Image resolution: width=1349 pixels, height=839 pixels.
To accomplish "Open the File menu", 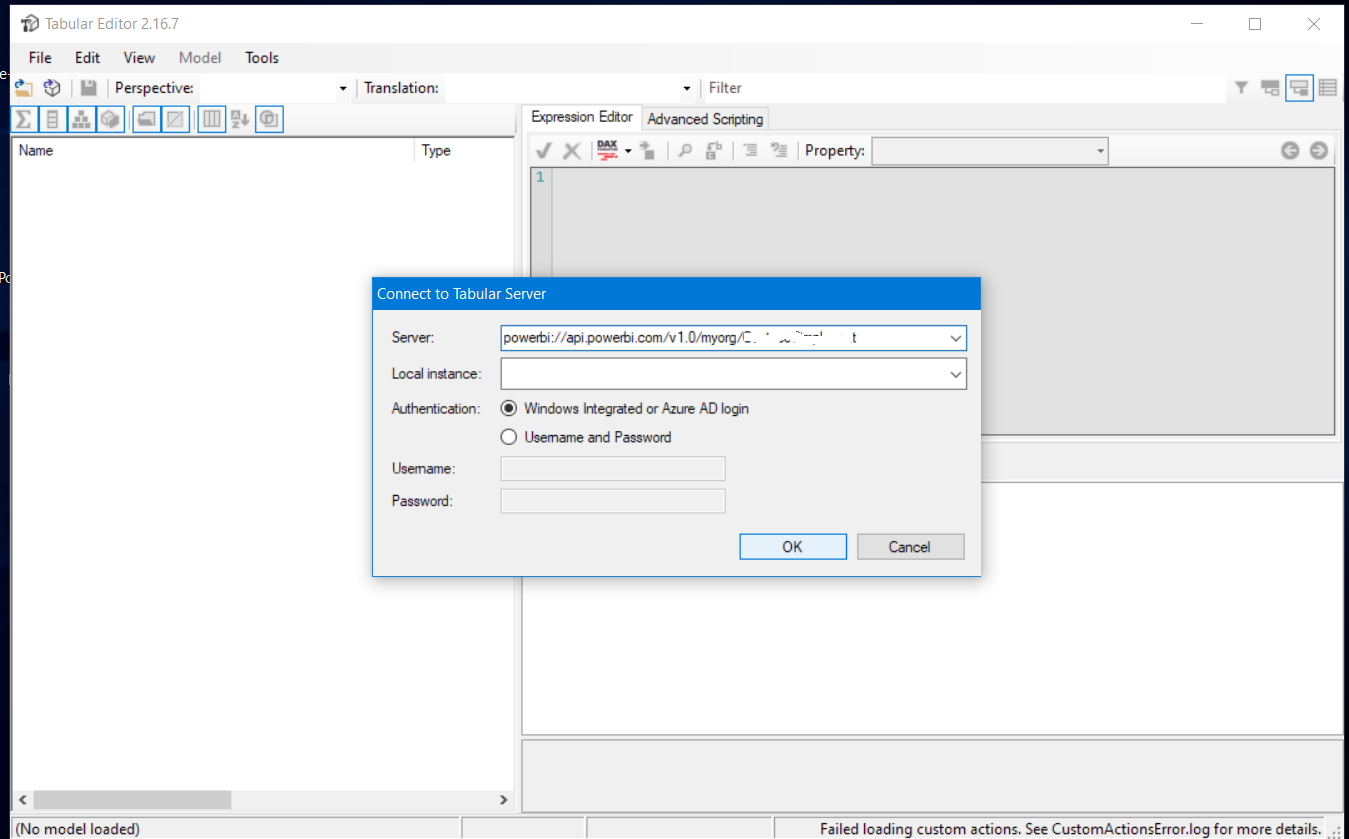I will (x=40, y=57).
